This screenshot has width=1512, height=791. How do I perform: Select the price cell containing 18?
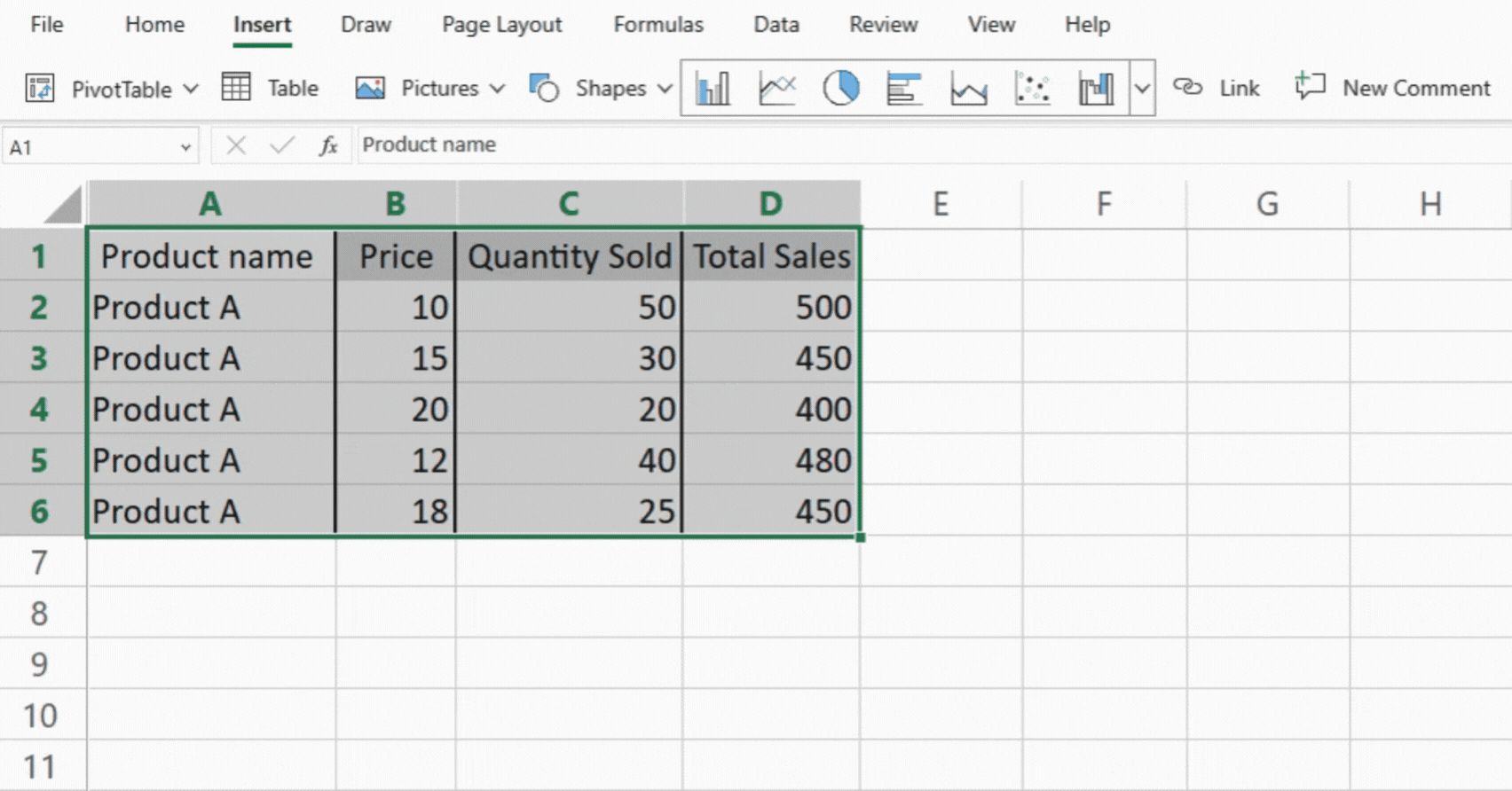(x=396, y=511)
